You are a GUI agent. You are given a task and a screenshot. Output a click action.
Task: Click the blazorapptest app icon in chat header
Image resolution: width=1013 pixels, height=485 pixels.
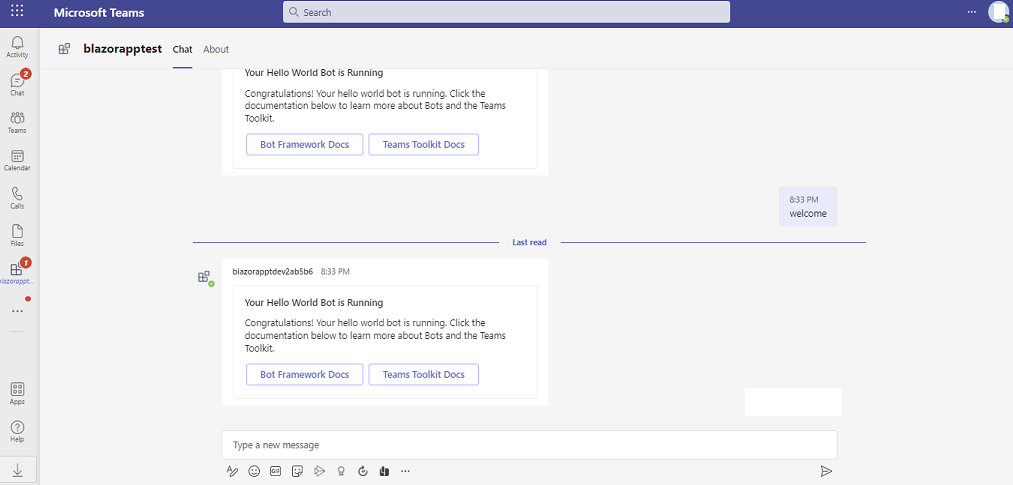[x=64, y=48]
